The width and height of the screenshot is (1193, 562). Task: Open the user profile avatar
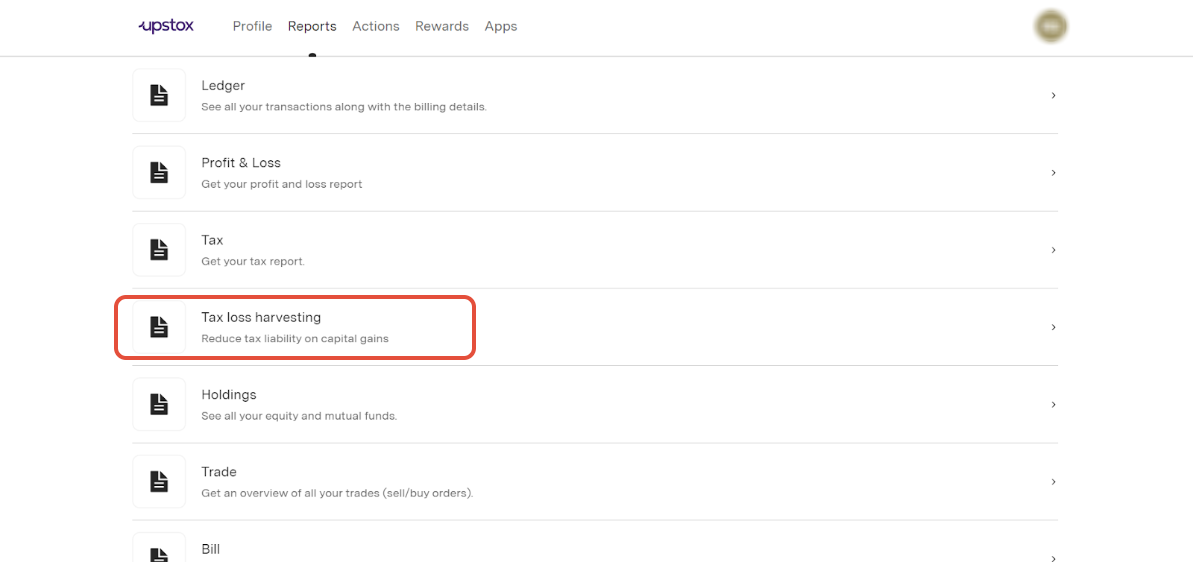(1051, 27)
